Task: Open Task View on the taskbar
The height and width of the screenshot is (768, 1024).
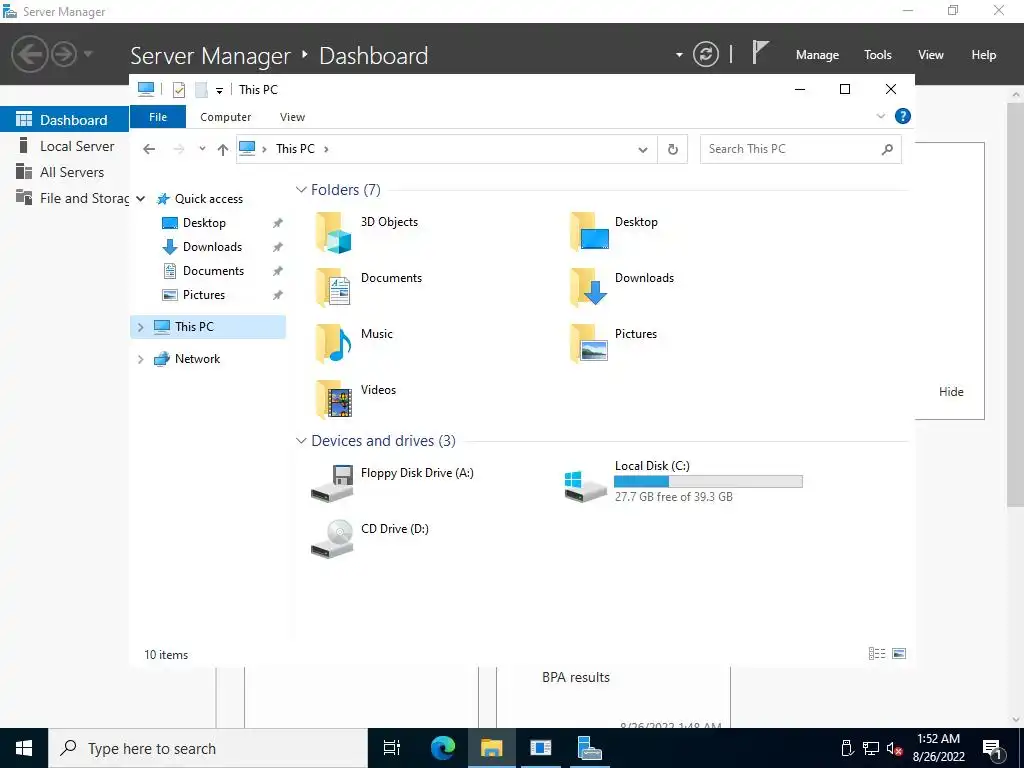Action: 392,748
